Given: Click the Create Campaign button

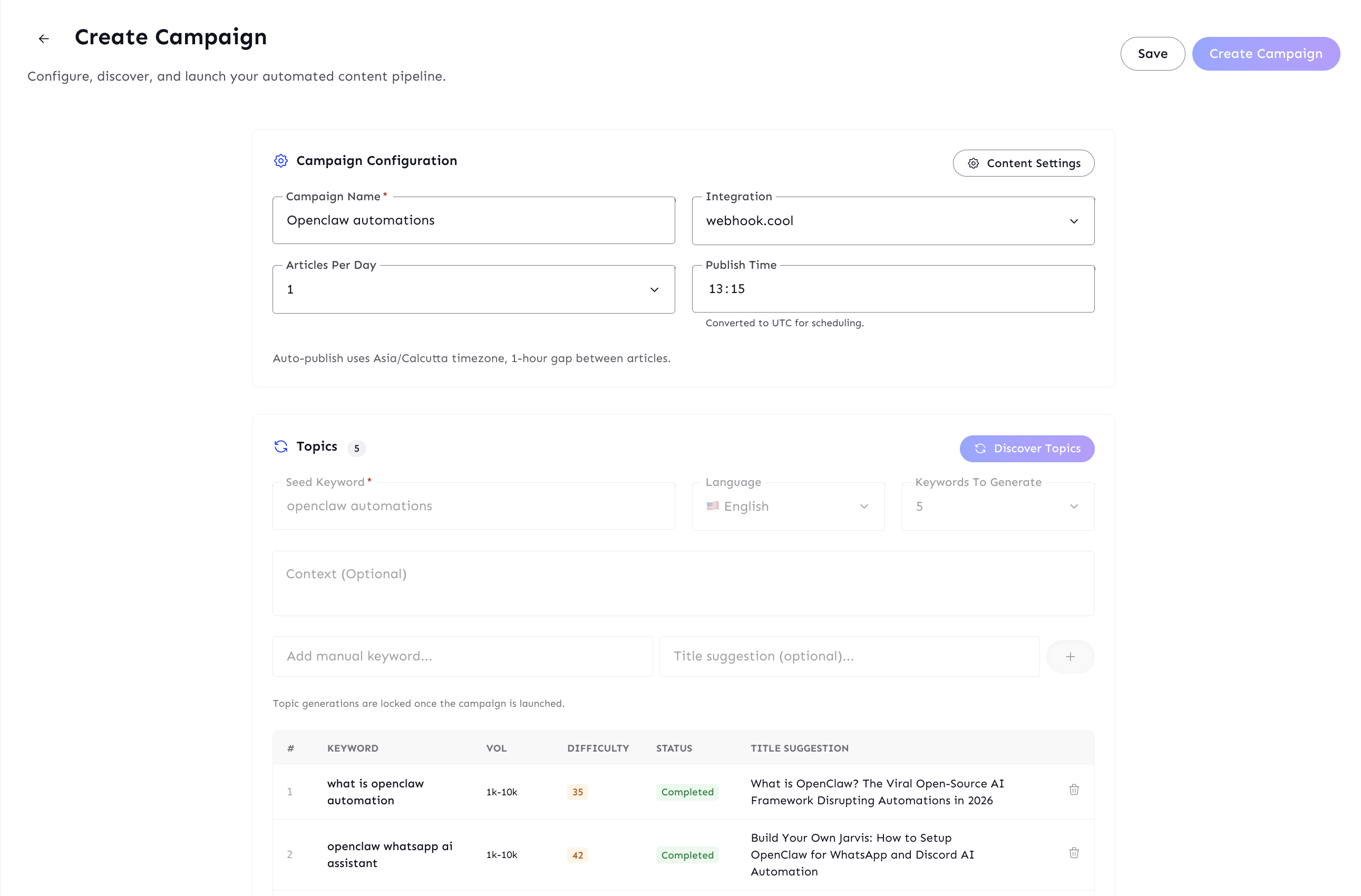Looking at the screenshot, I should point(1265,54).
